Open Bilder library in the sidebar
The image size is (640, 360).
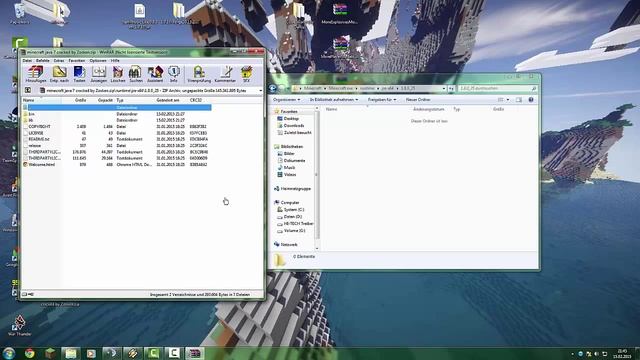(x=289, y=153)
